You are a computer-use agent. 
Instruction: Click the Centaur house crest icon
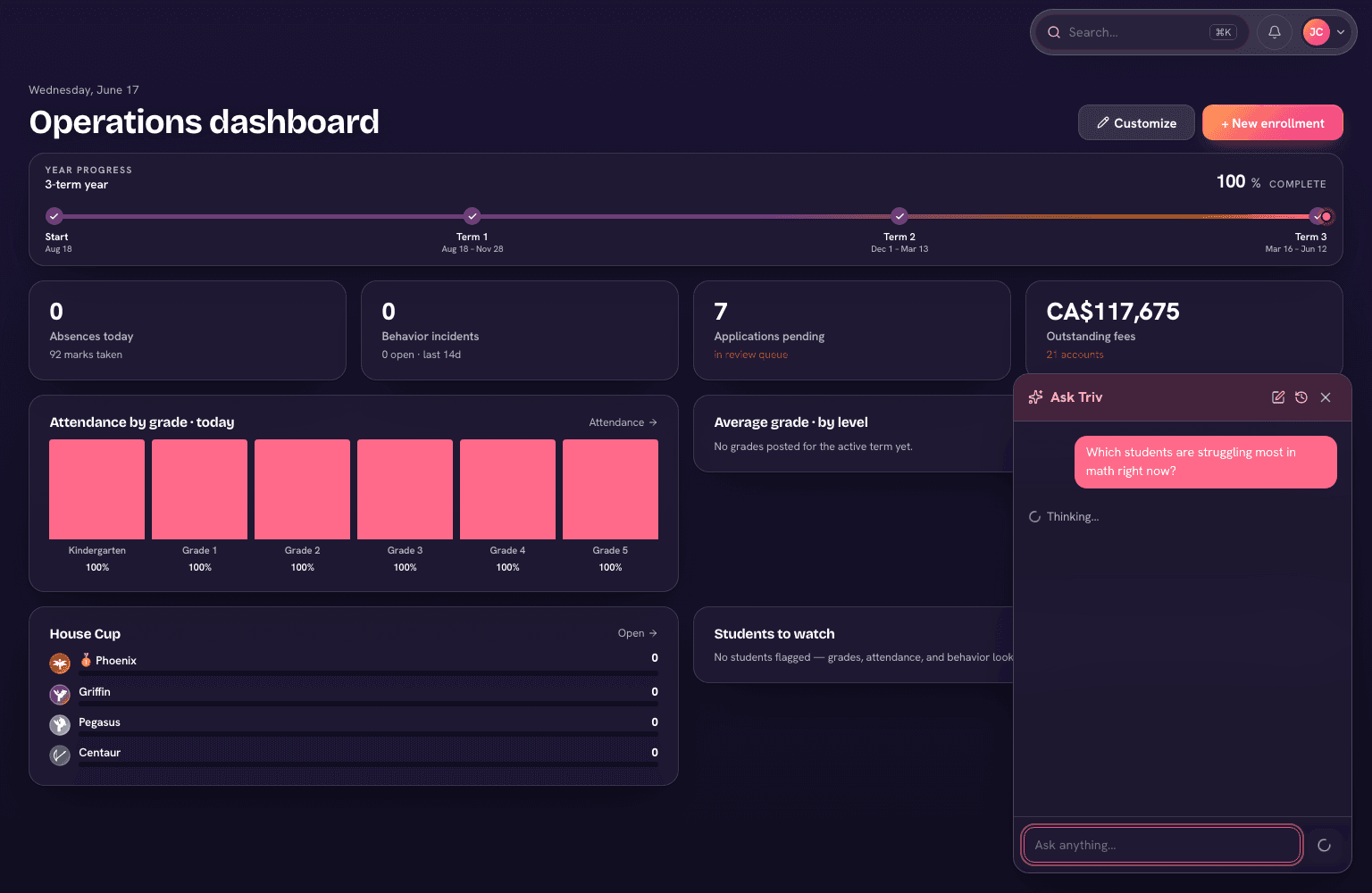click(x=60, y=755)
